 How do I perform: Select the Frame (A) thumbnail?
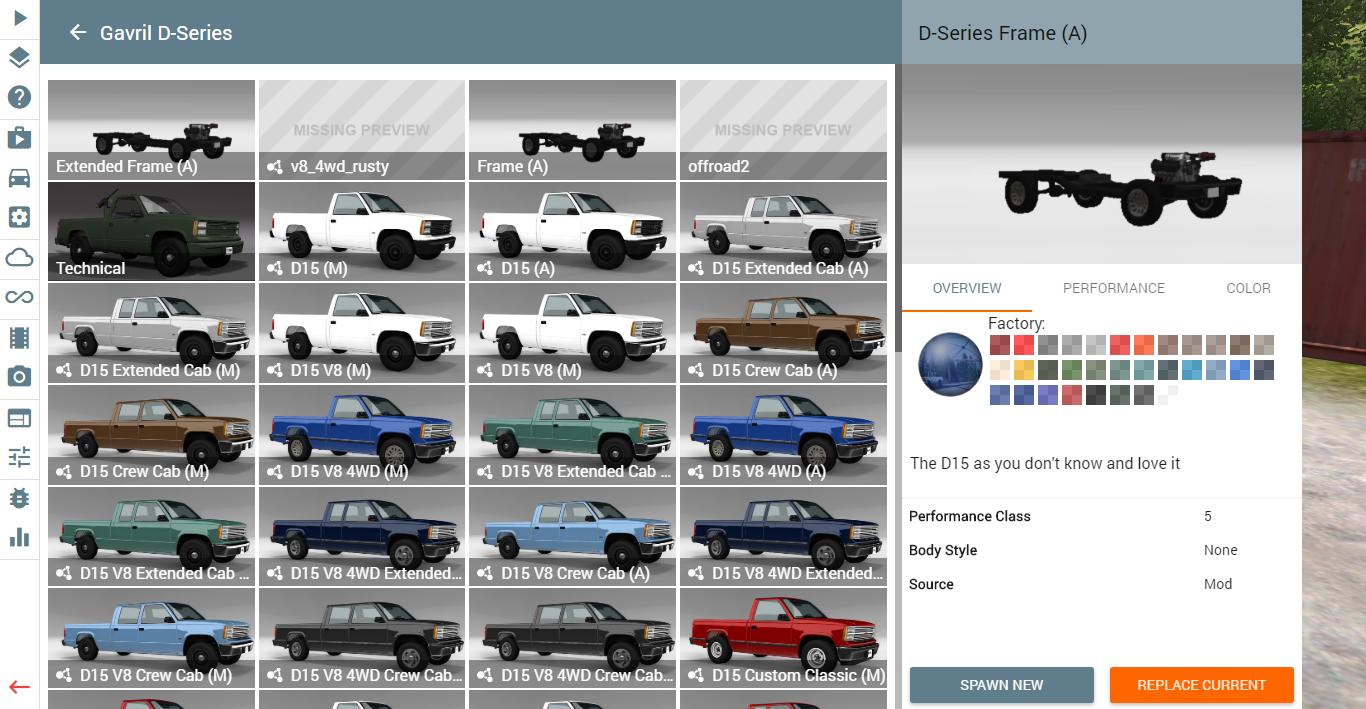coord(573,130)
